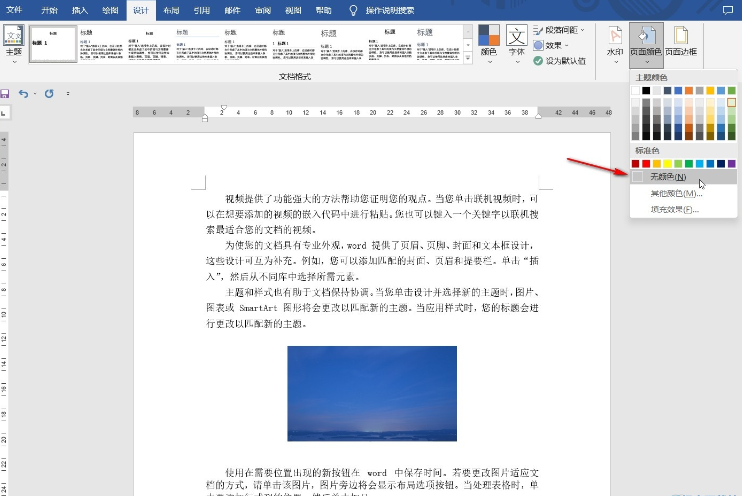Open the Comments icon at top right
742x496 pixels.
[x=728, y=10]
